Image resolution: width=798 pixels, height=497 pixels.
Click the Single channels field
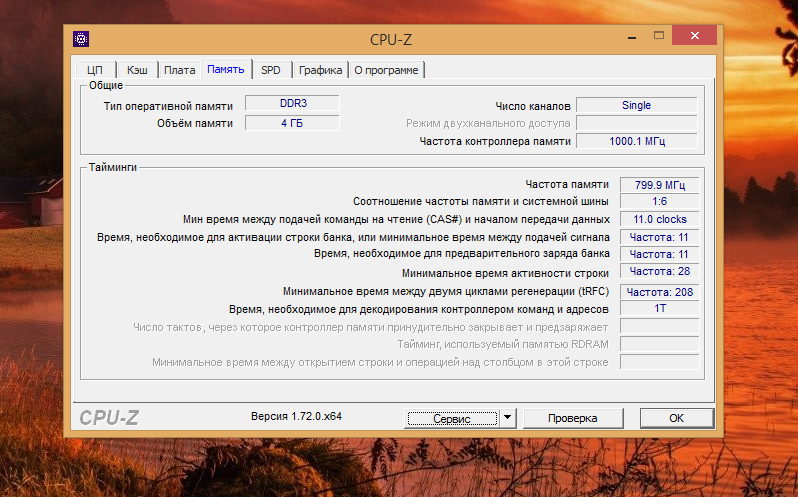coord(636,105)
